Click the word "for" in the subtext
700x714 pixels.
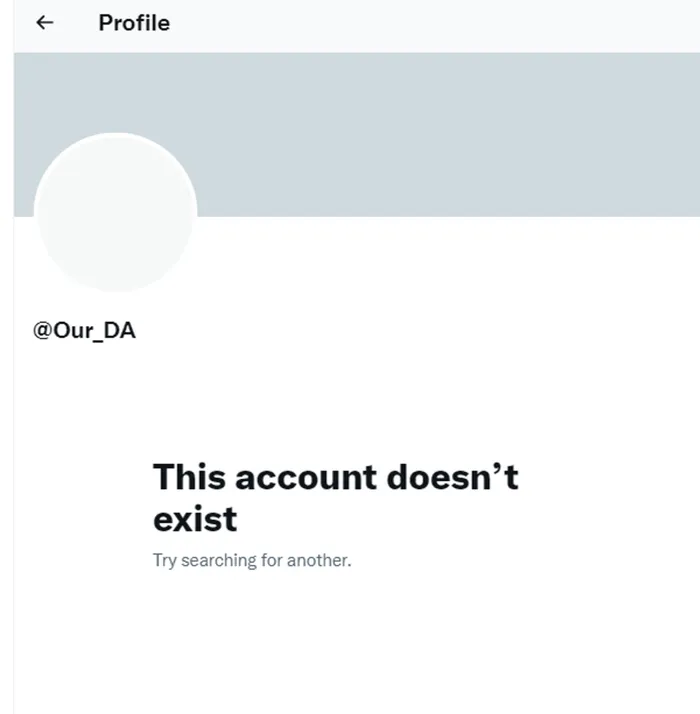pyautogui.click(x=272, y=560)
